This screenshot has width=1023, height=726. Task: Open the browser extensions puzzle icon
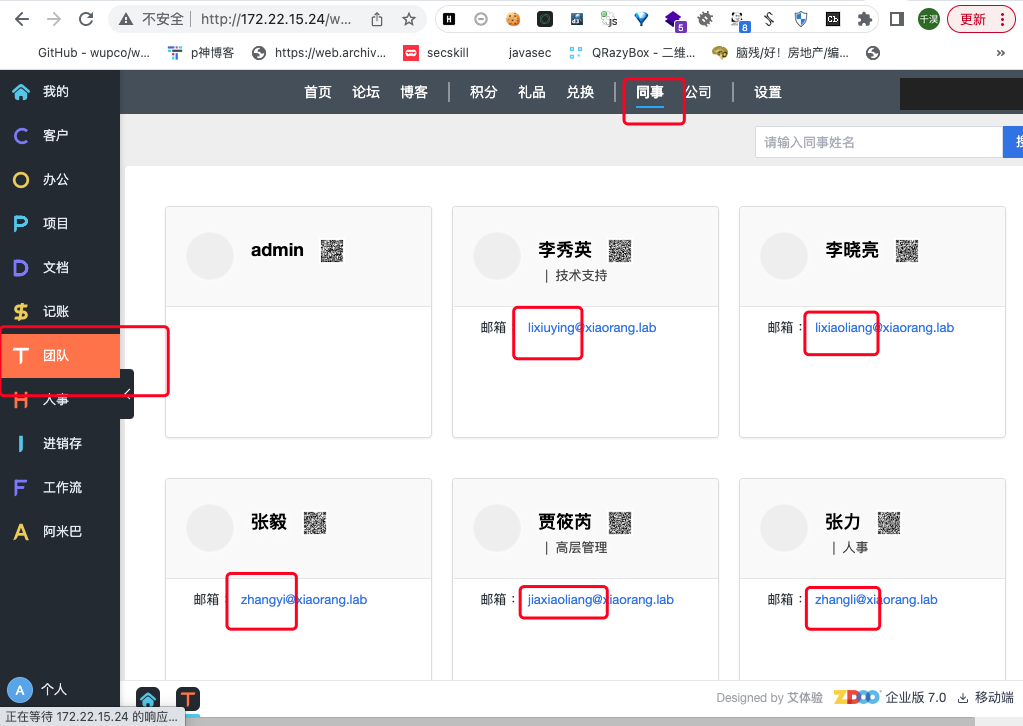pyautogui.click(x=864, y=20)
